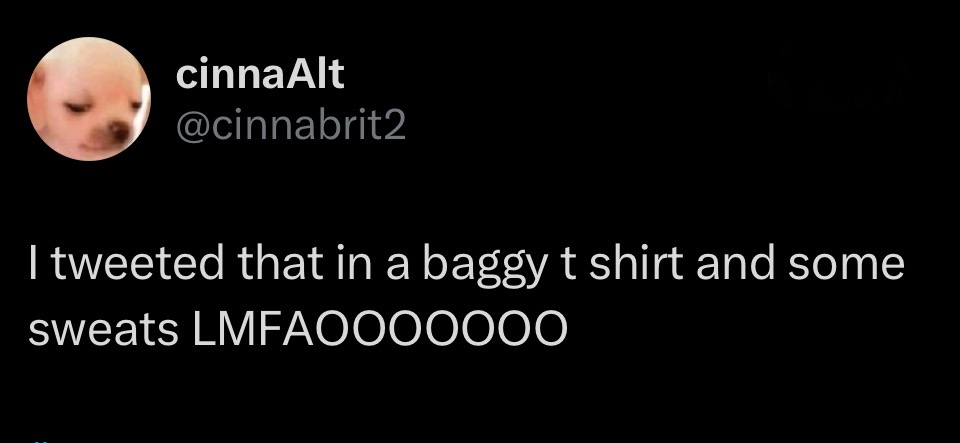The image size is (960, 443).
Task: Click the word 'baggy' in the tweet
Action: click(x=484, y=267)
